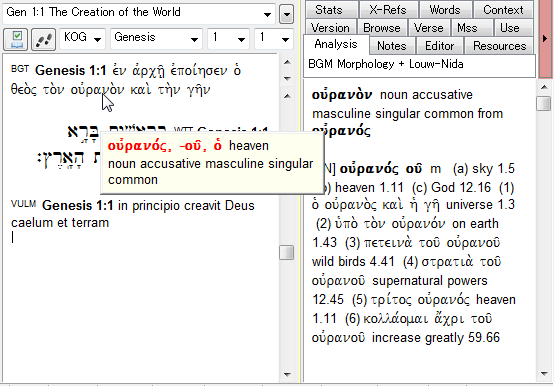Click scroll-up arrow of verse pane scrollbar

(287, 63)
